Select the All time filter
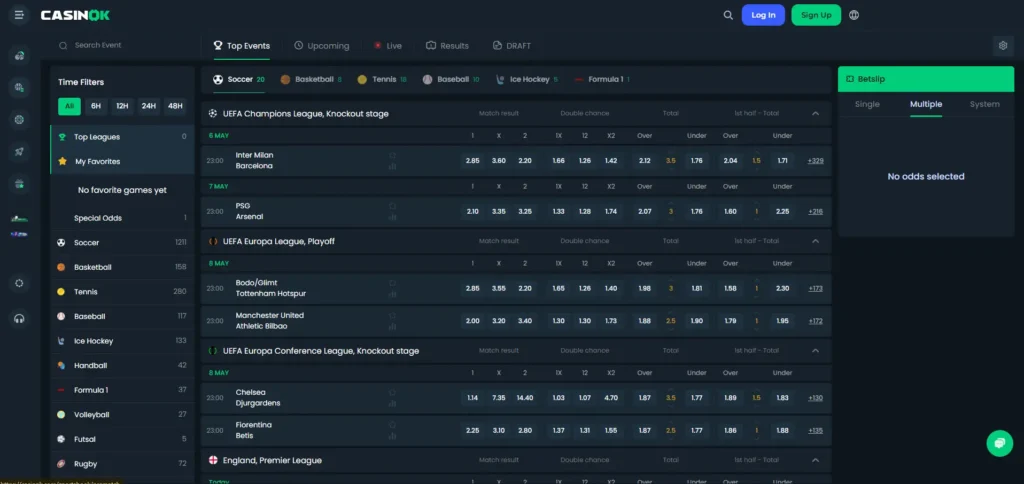The height and width of the screenshot is (484, 1024). tap(69, 106)
